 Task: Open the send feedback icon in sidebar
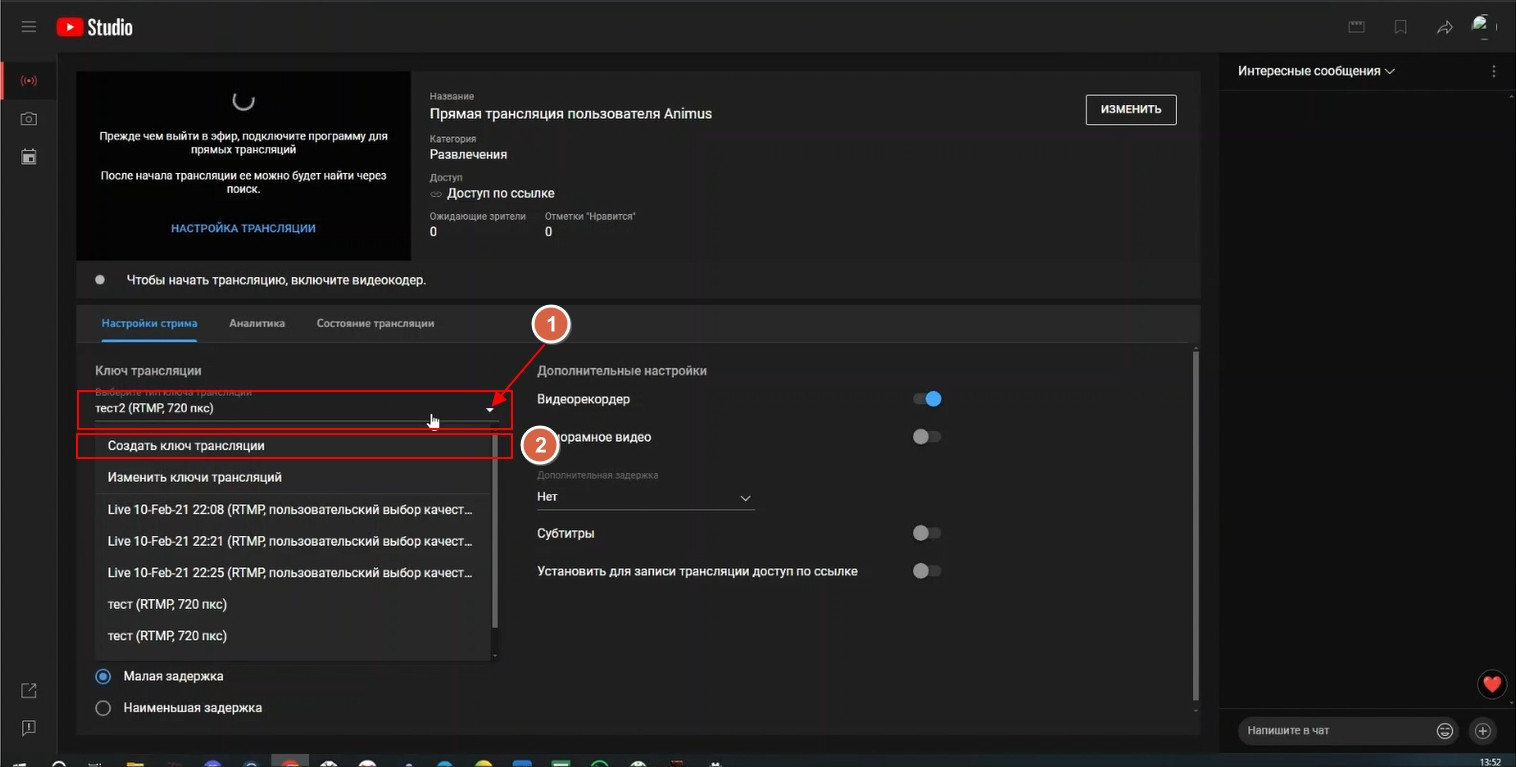29,728
